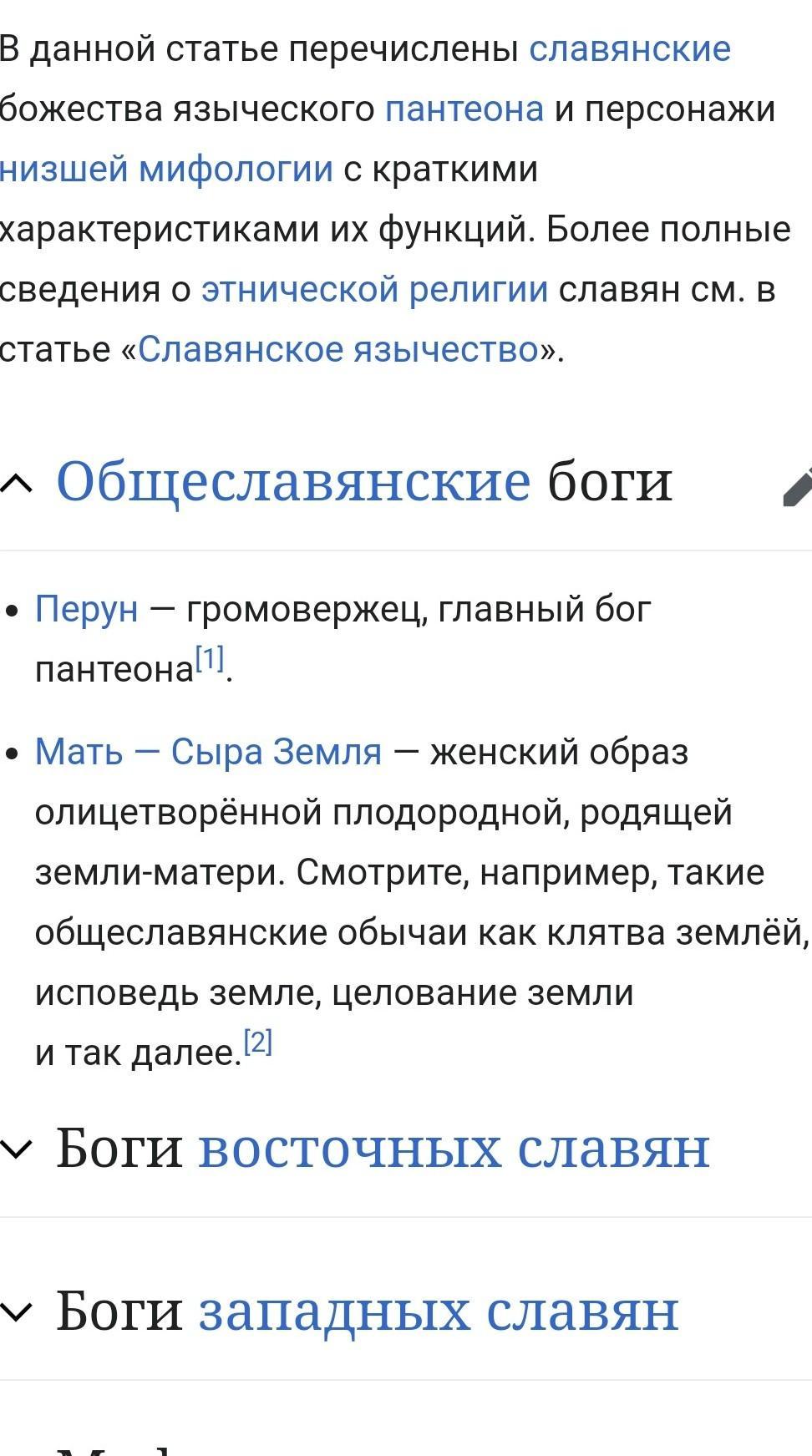
Task: Tap the partially visible heading at bottom
Action: 125,1448
